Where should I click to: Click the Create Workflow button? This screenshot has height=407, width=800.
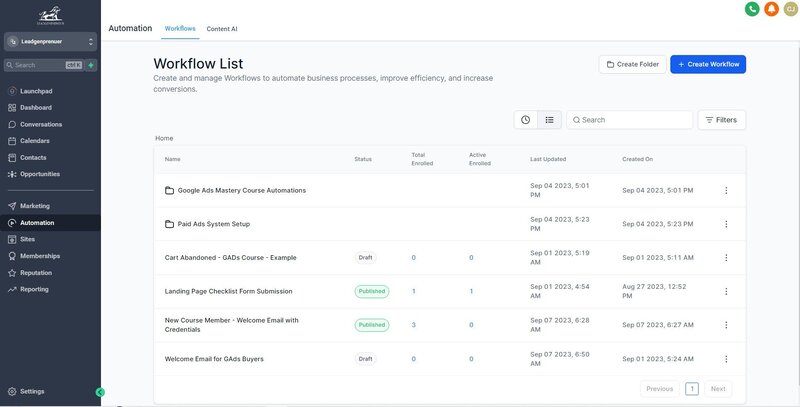coord(708,64)
